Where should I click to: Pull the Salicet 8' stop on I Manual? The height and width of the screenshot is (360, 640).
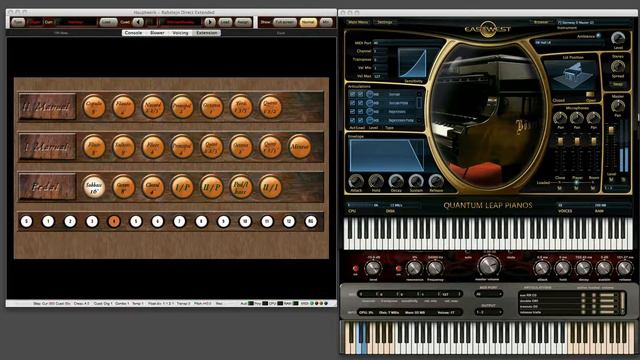[123, 147]
